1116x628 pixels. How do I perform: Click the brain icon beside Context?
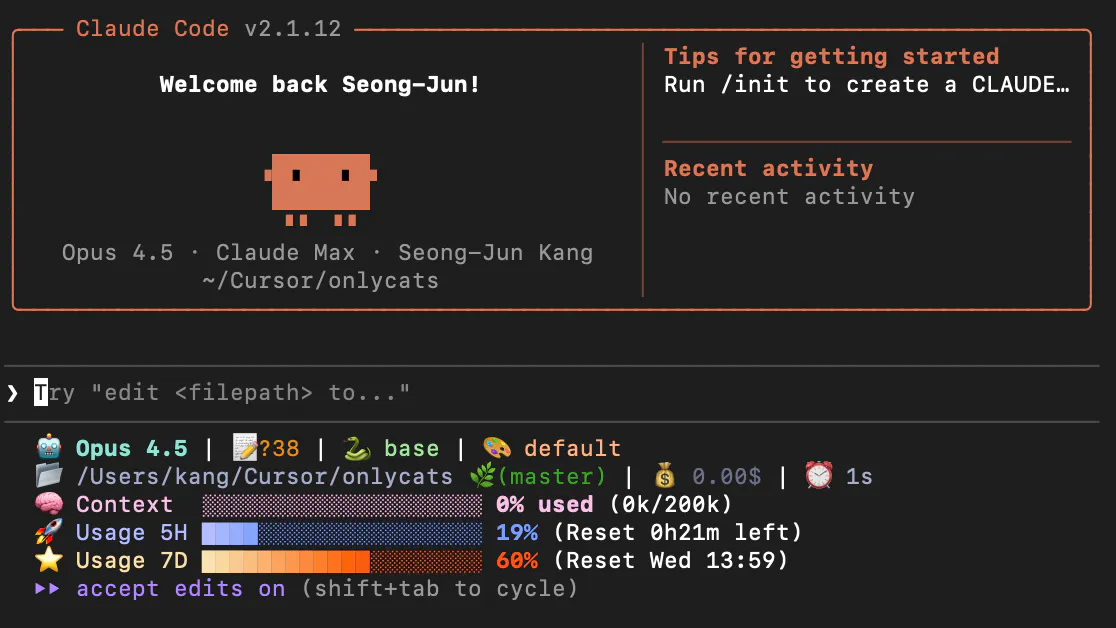pos(48,504)
